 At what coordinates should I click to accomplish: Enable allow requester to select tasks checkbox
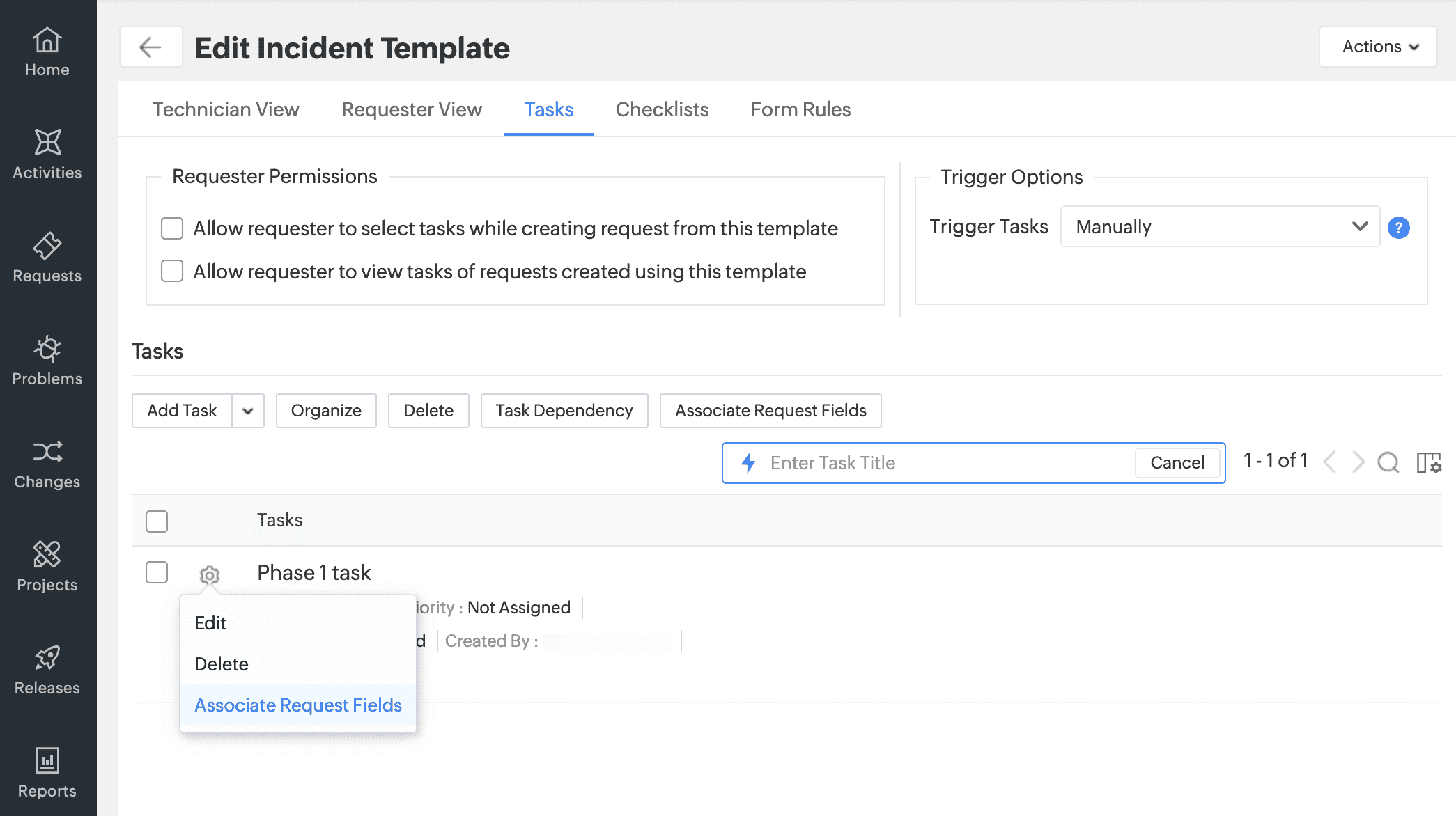pyautogui.click(x=172, y=228)
